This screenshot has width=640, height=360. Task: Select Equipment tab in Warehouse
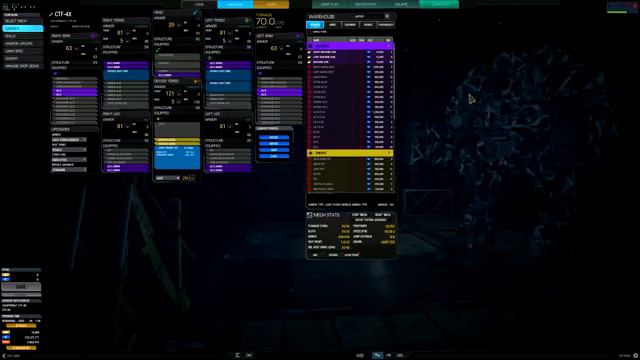[x=350, y=25]
